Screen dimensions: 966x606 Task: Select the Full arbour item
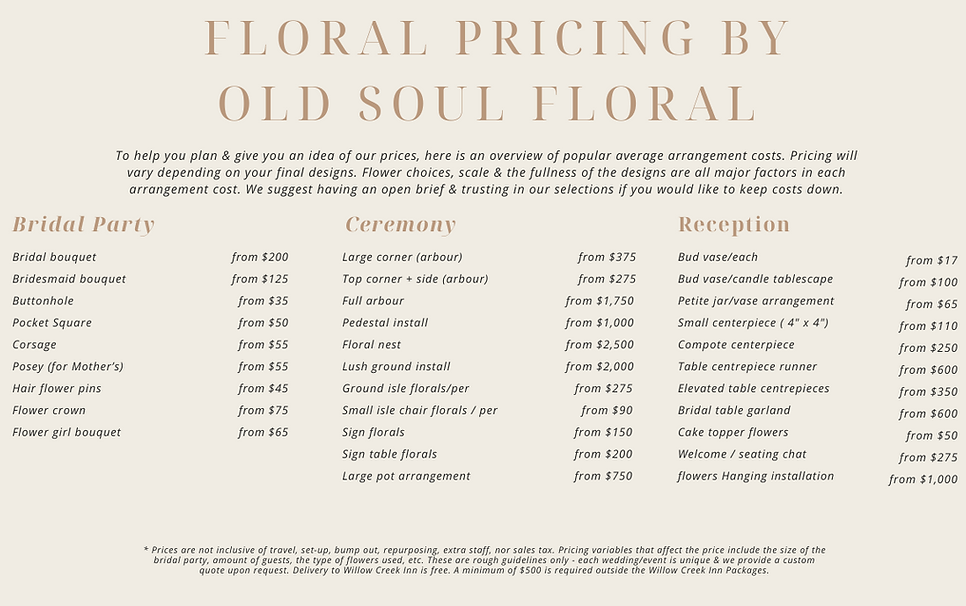[x=373, y=301]
